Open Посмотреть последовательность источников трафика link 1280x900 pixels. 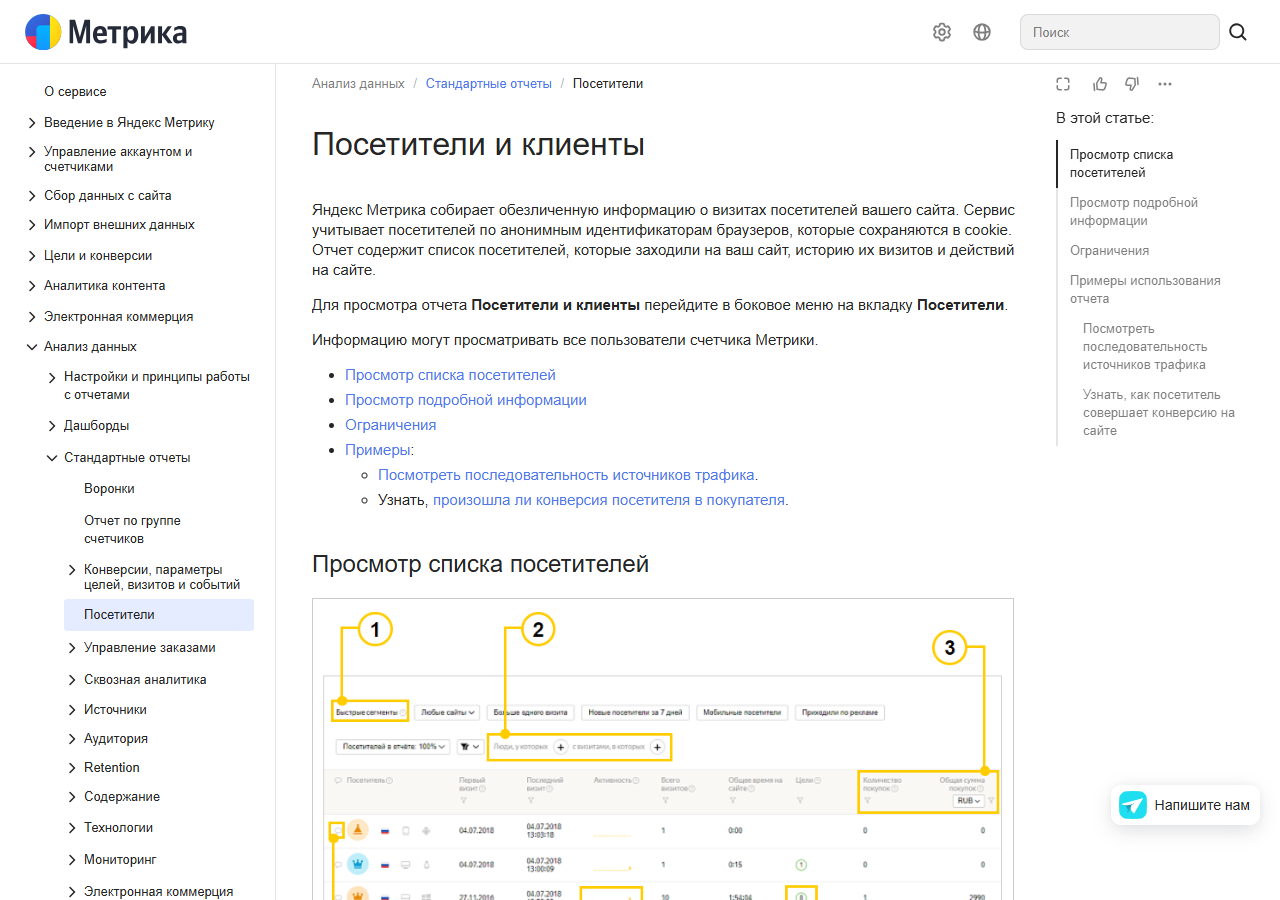coord(566,475)
